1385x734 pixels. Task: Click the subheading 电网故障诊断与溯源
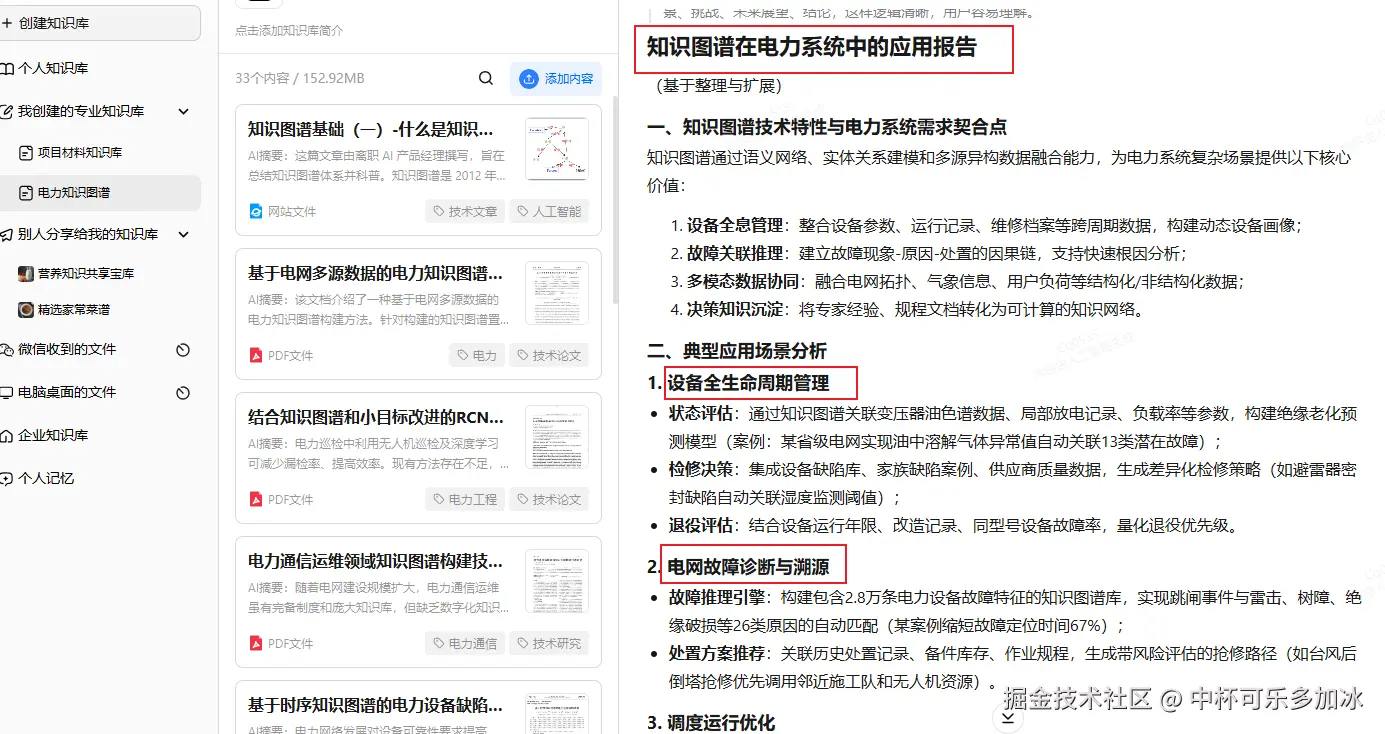(x=749, y=567)
